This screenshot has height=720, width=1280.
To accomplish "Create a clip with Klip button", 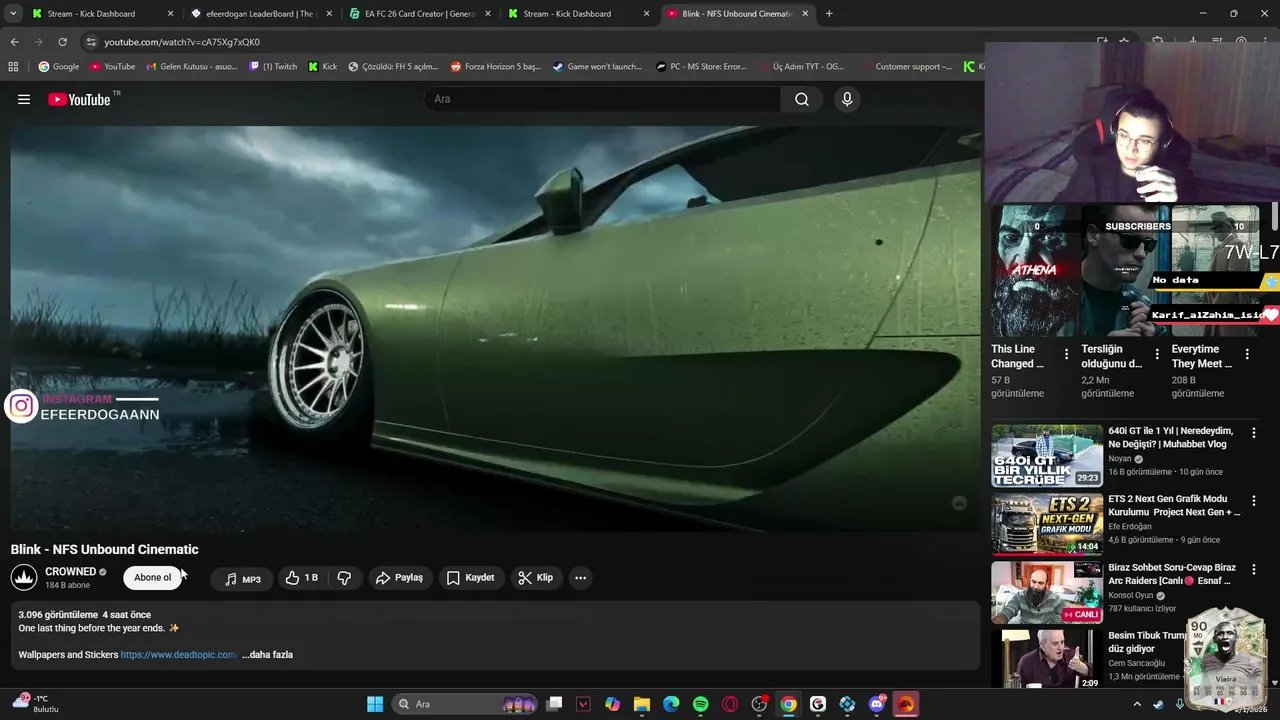I will click(535, 578).
